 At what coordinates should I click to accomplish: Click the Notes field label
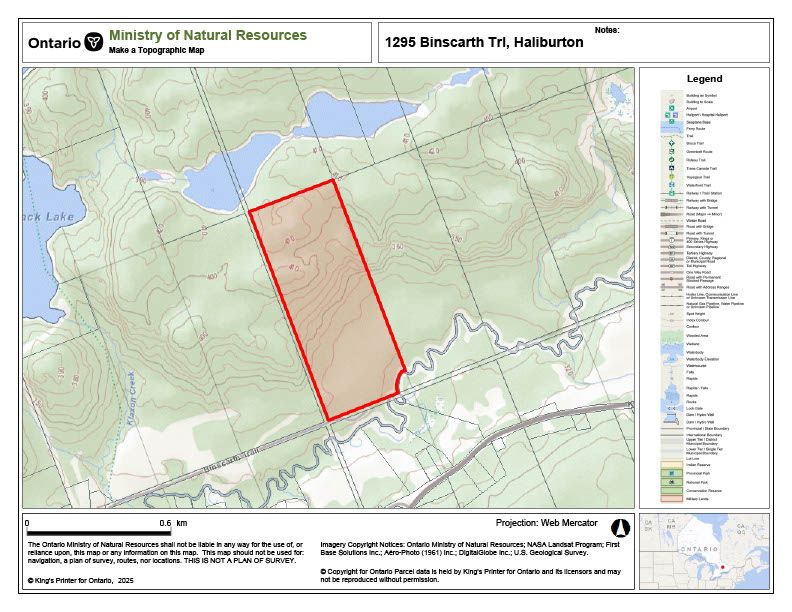click(607, 30)
